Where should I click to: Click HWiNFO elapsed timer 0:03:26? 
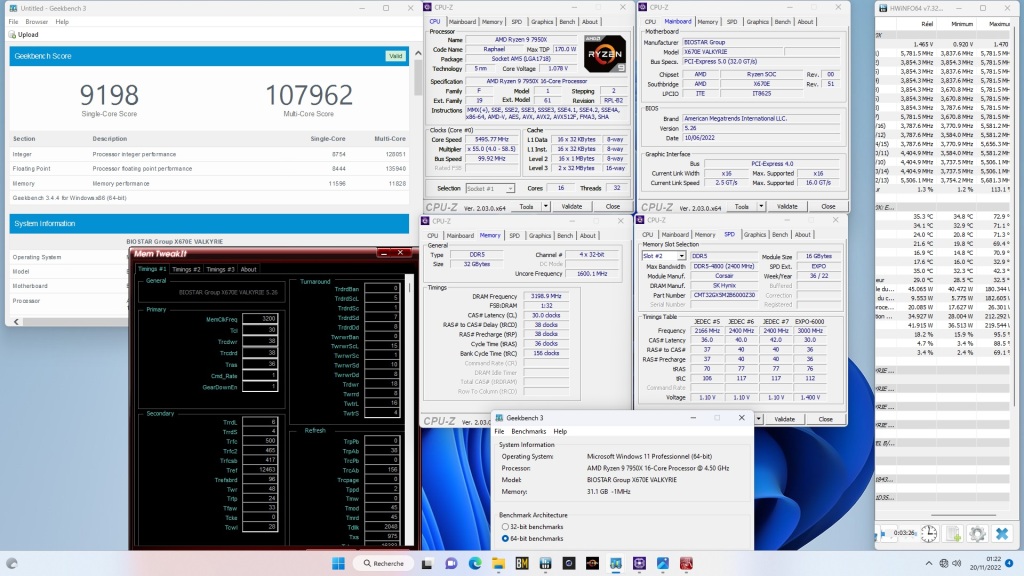click(x=904, y=533)
